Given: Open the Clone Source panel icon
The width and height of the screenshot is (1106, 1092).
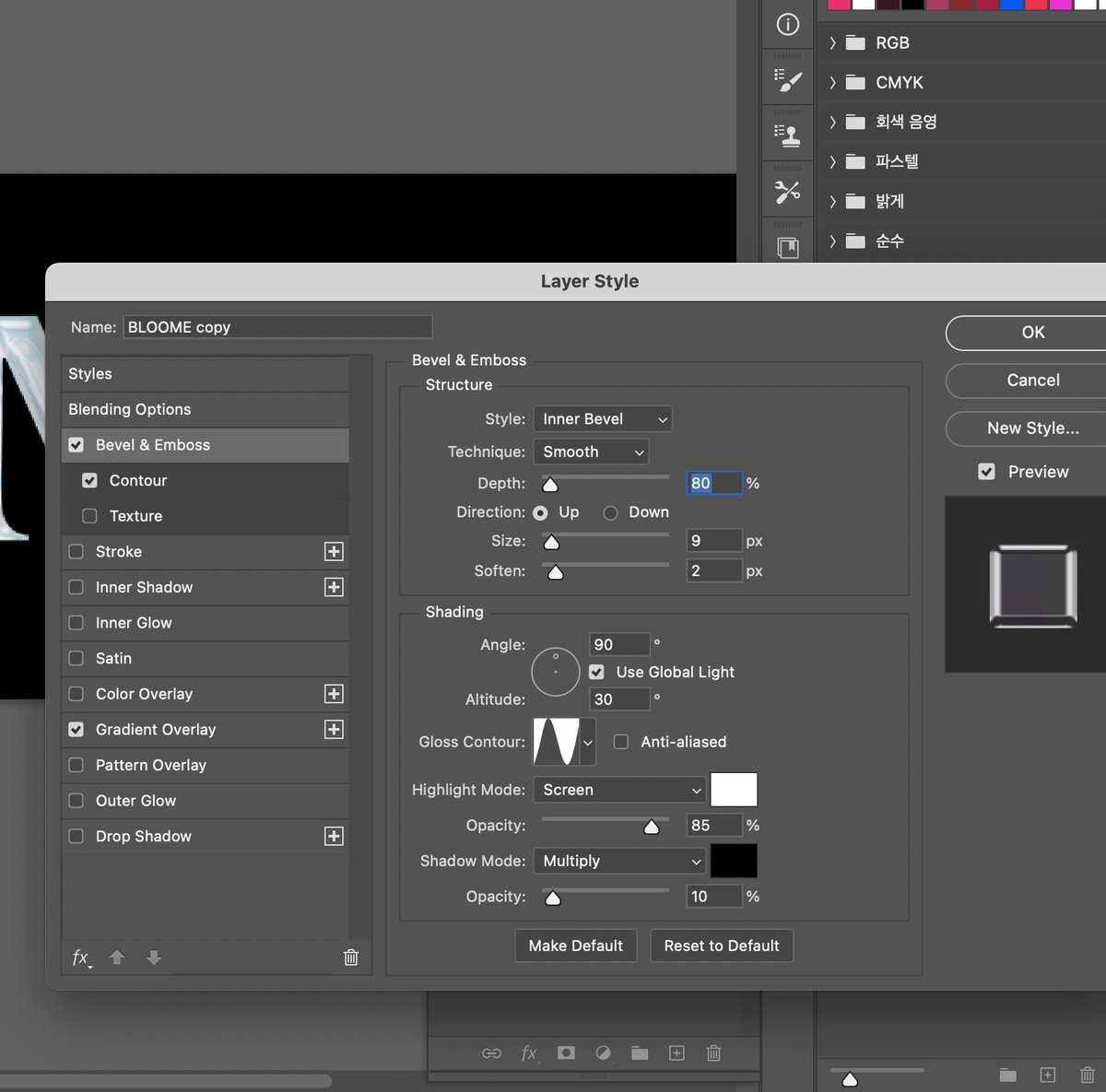Looking at the screenshot, I should pos(788,135).
